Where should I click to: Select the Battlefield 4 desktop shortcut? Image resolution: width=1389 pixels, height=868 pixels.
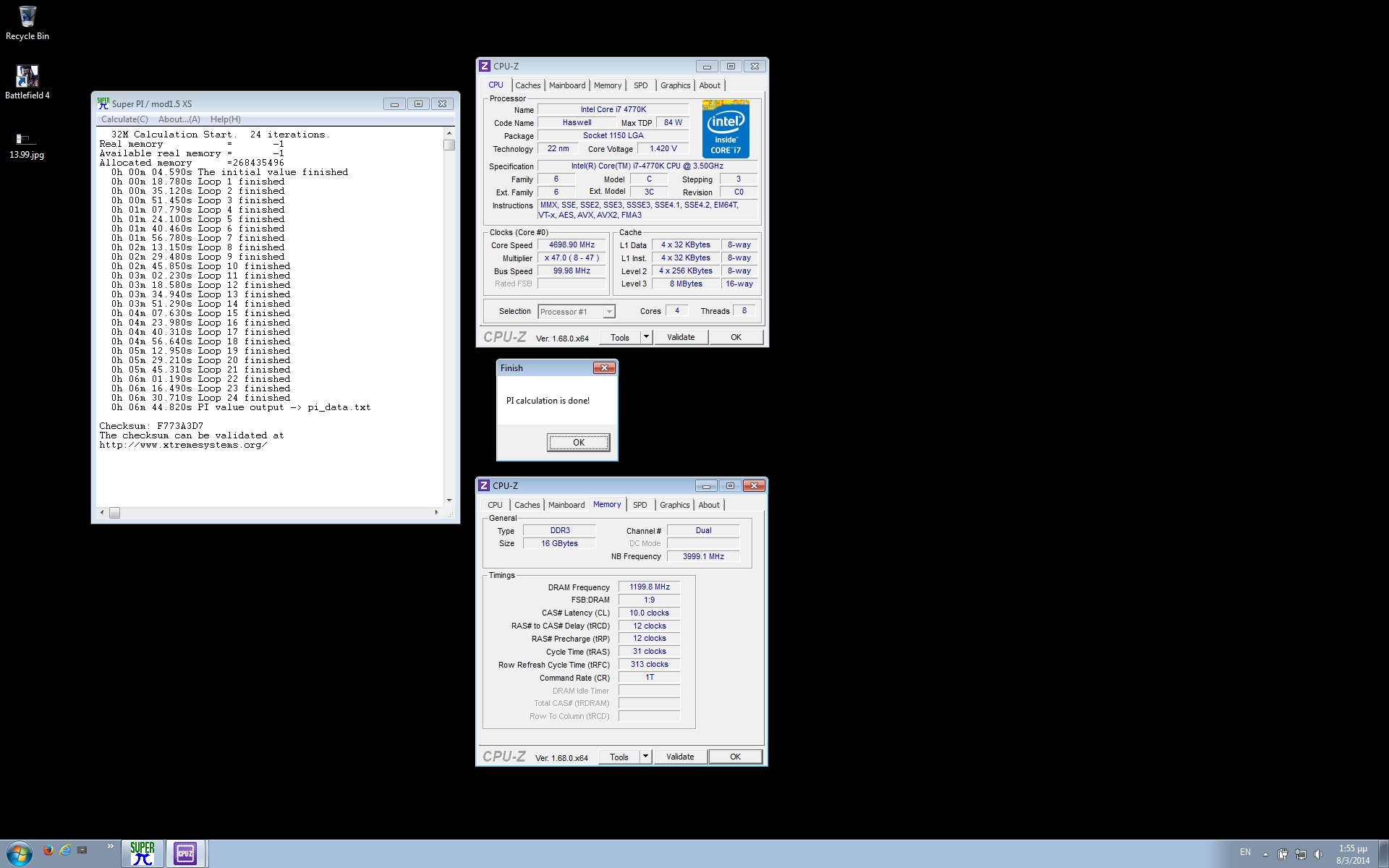27,82
